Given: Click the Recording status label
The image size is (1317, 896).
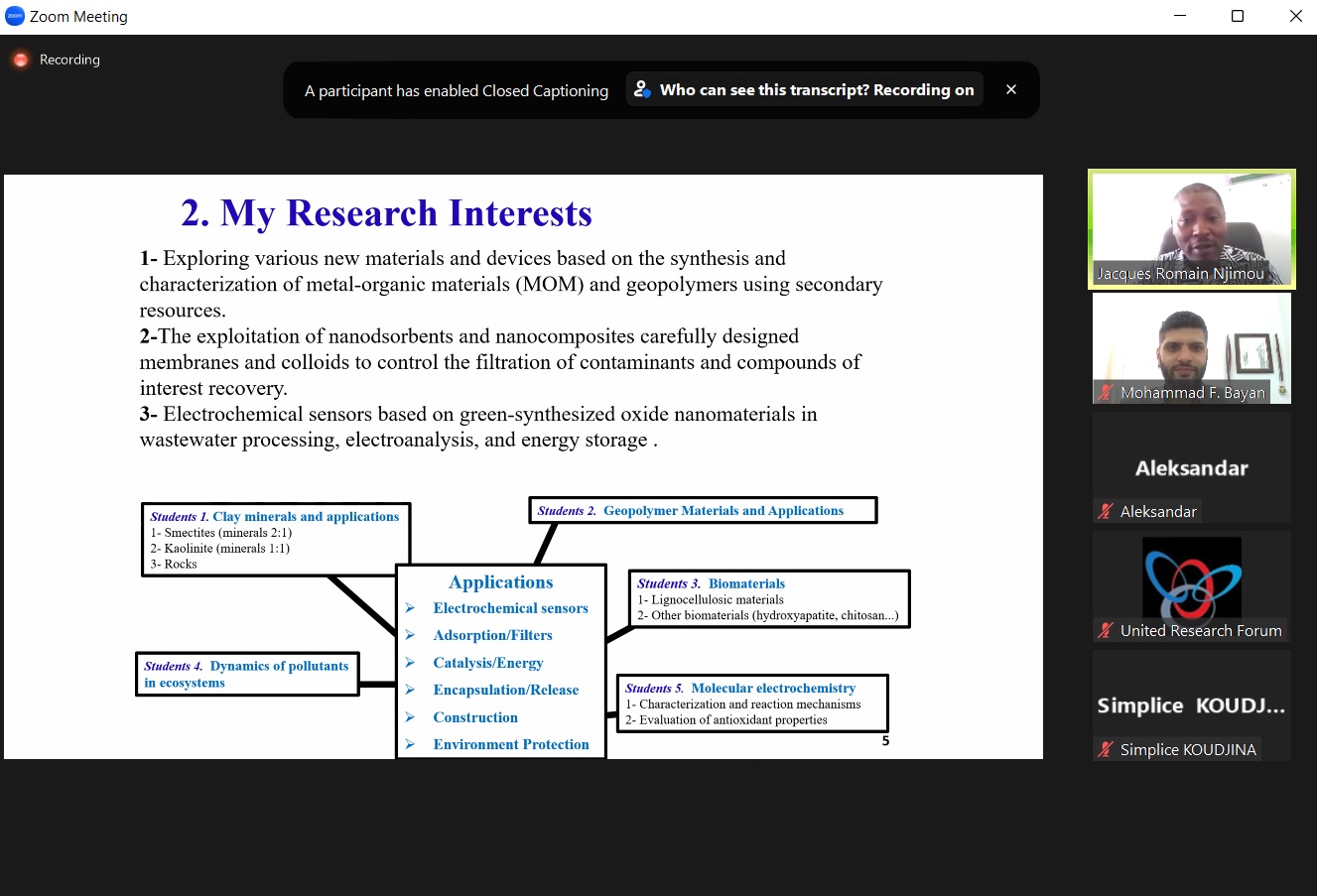Looking at the screenshot, I should [69, 60].
